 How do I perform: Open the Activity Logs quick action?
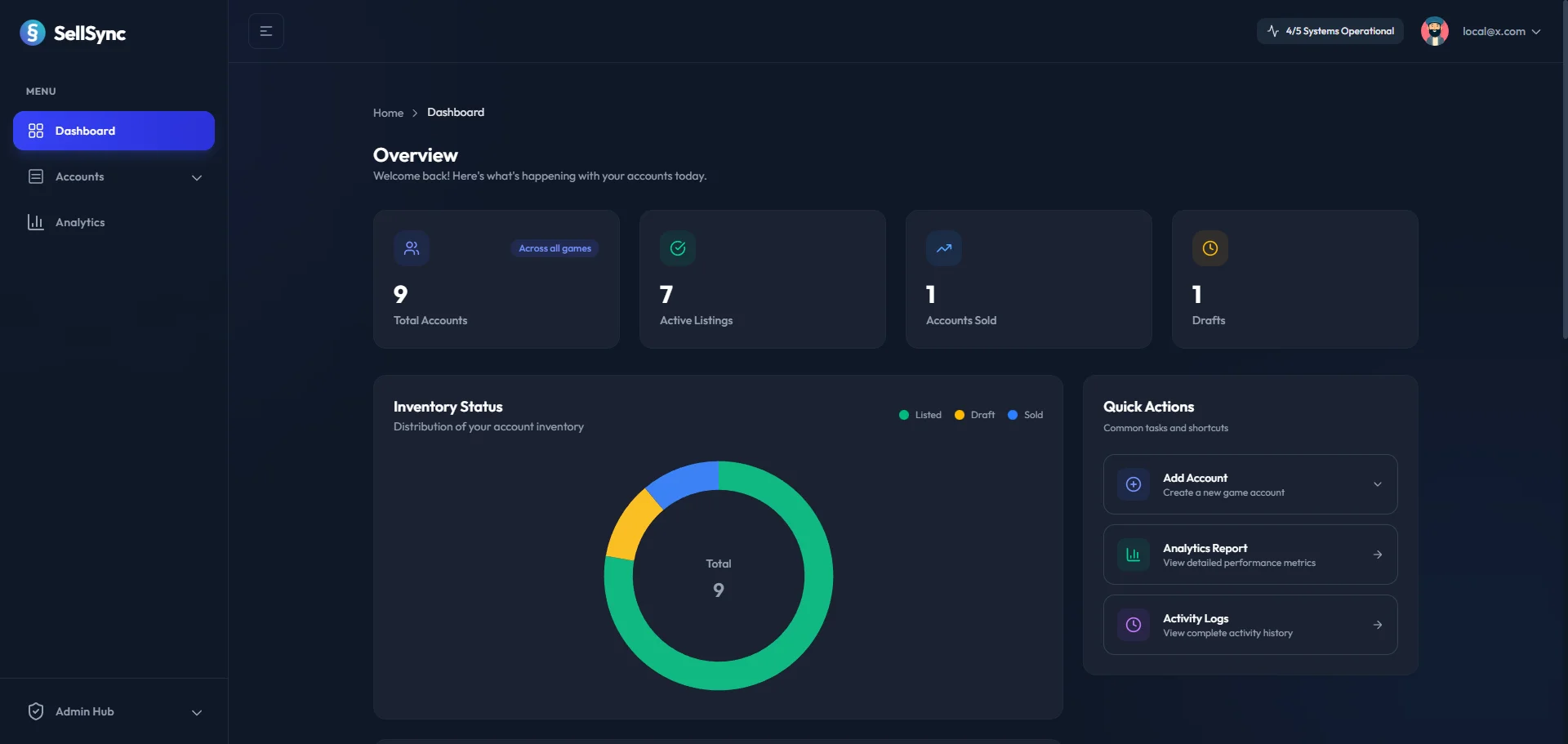tap(1249, 624)
